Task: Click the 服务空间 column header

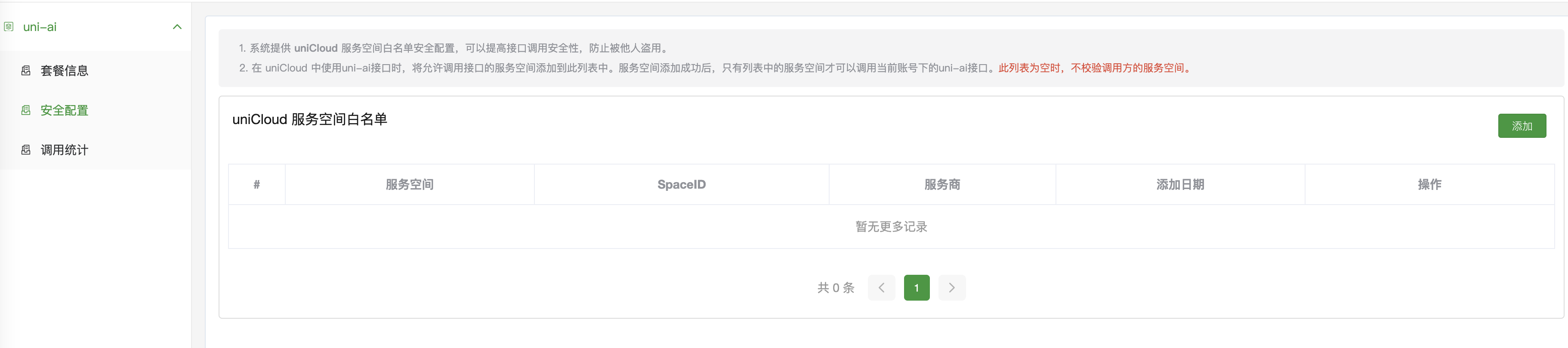Action: (410, 184)
